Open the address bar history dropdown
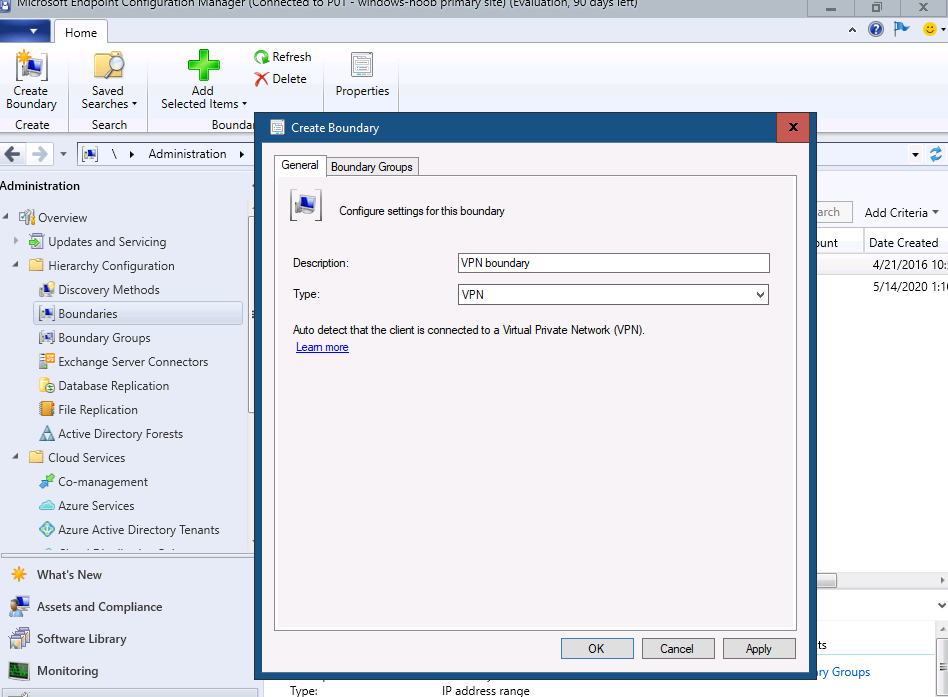The width and height of the screenshot is (948, 697). (x=915, y=155)
